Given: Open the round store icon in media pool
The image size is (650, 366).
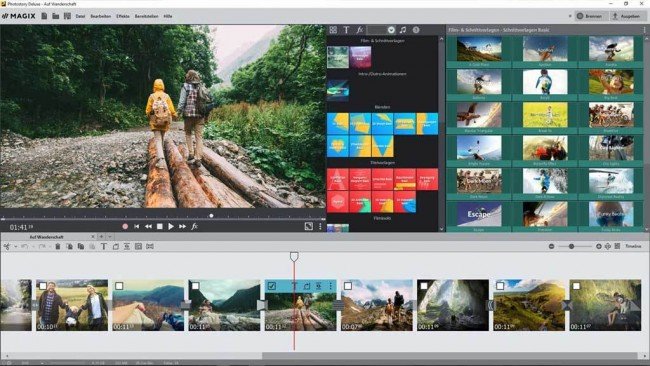Looking at the screenshot, I should point(416,30).
